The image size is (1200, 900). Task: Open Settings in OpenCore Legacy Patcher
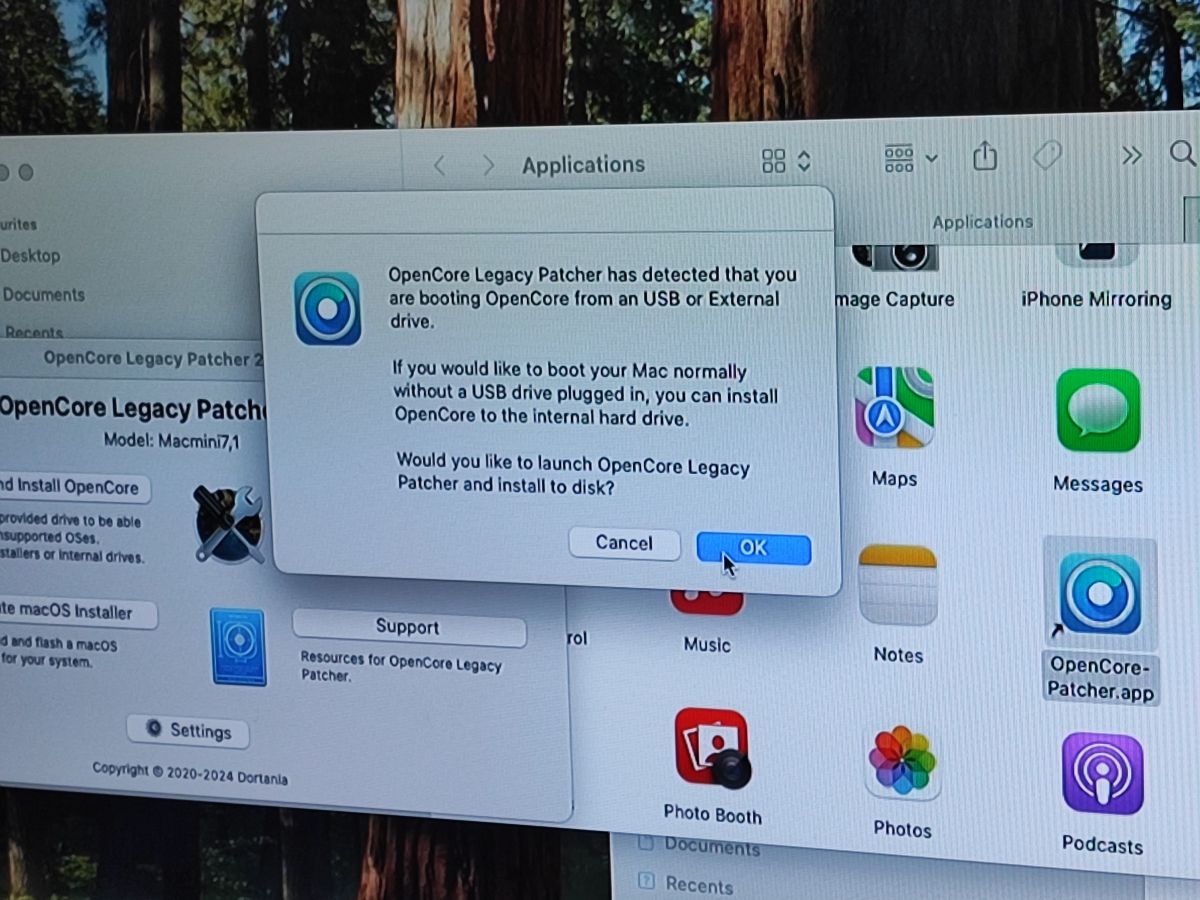[x=188, y=731]
